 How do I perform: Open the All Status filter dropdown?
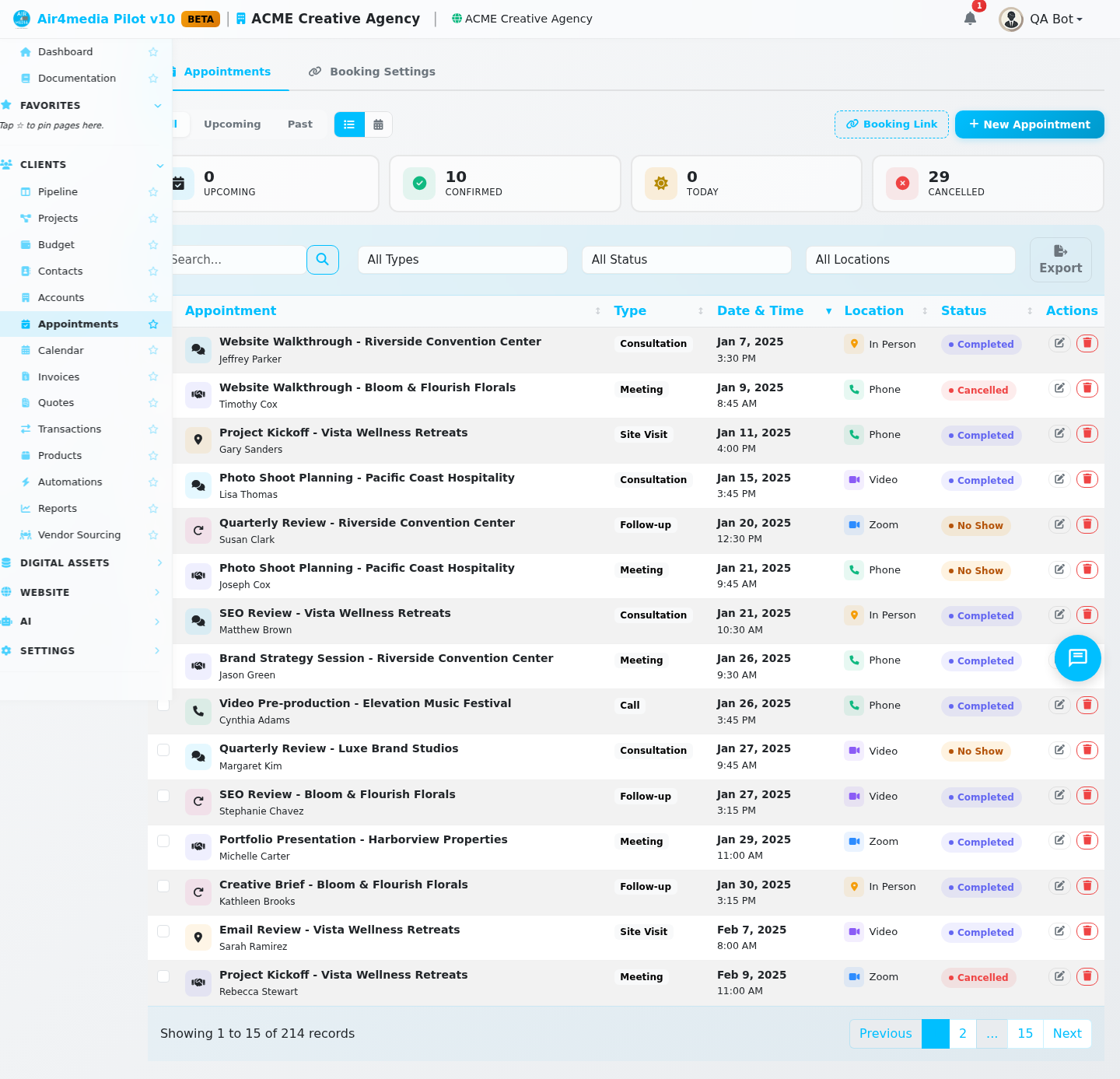[x=686, y=260]
